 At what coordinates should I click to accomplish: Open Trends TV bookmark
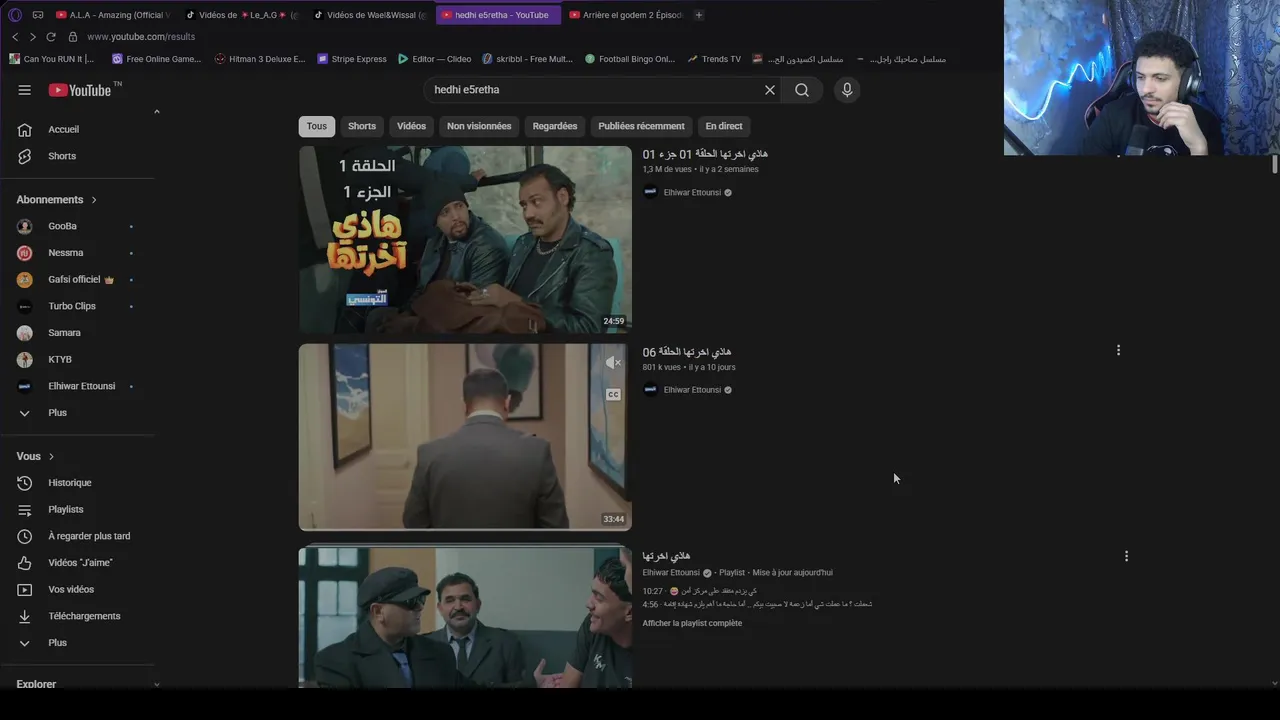pos(714,59)
